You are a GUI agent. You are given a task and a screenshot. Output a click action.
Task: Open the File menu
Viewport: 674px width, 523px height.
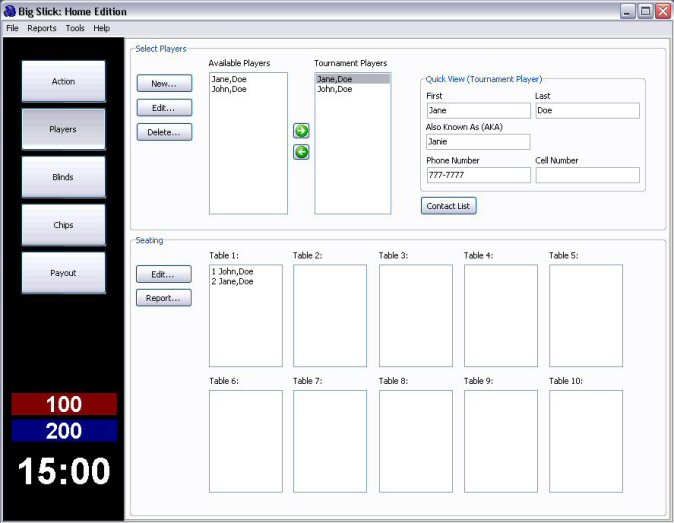(12, 28)
